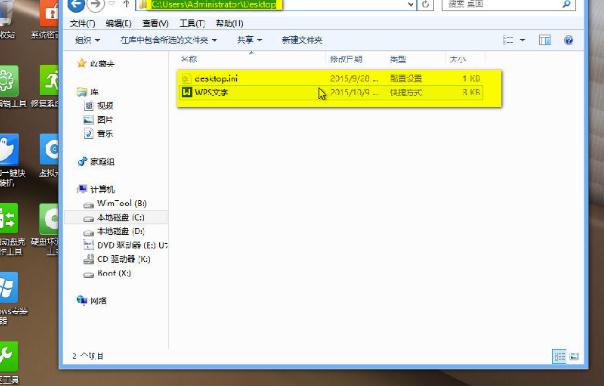Sort by the 大小 column header
The width and height of the screenshot is (604, 386).
click(x=458, y=59)
